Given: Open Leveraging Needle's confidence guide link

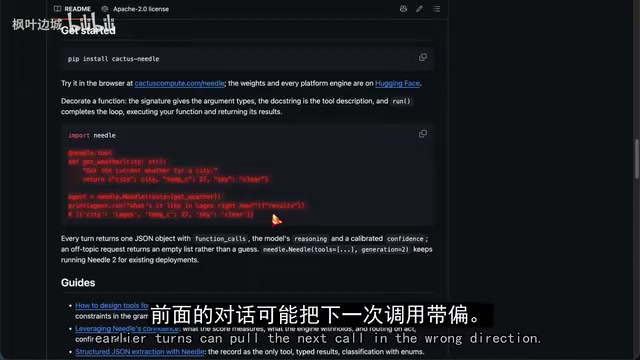Looking at the screenshot, I should click(x=127, y=329).
